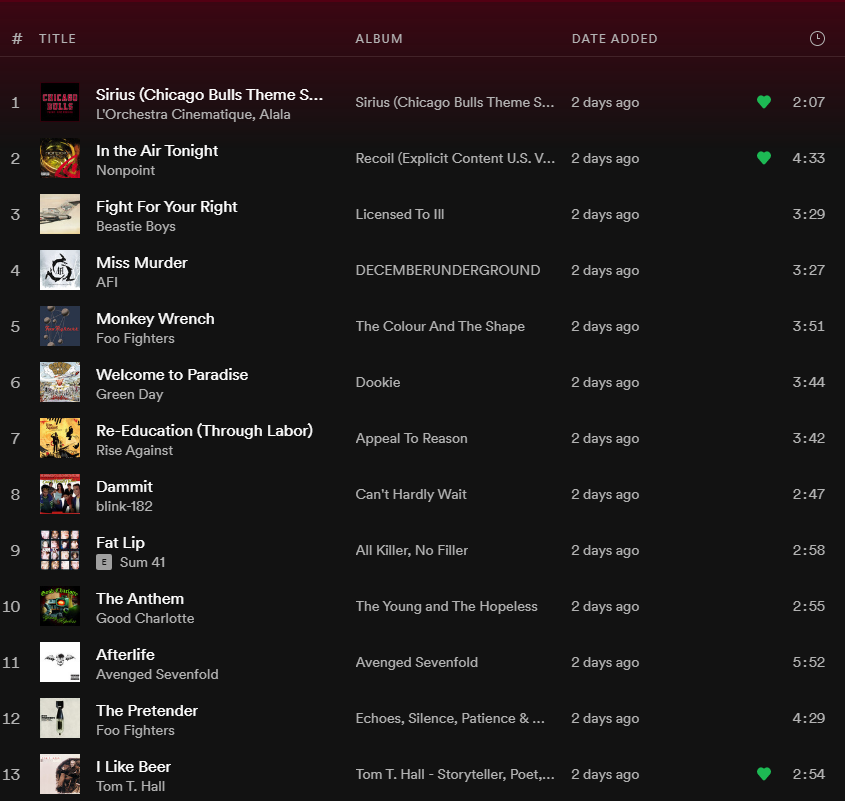The image size is (845, 801).
Task: Click the clock duration column header icon
Action: [x=817, y=39]
